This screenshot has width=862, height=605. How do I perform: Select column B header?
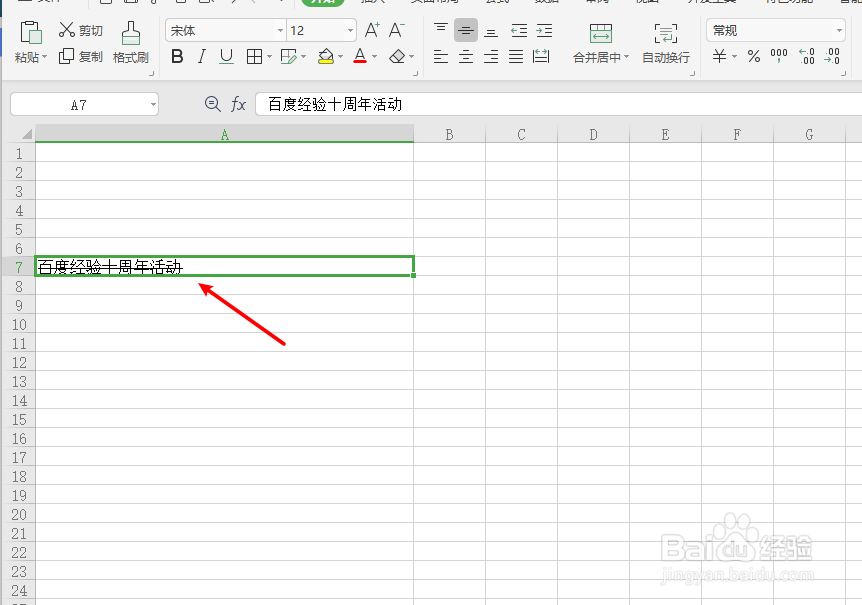click(x=449, y=135)
